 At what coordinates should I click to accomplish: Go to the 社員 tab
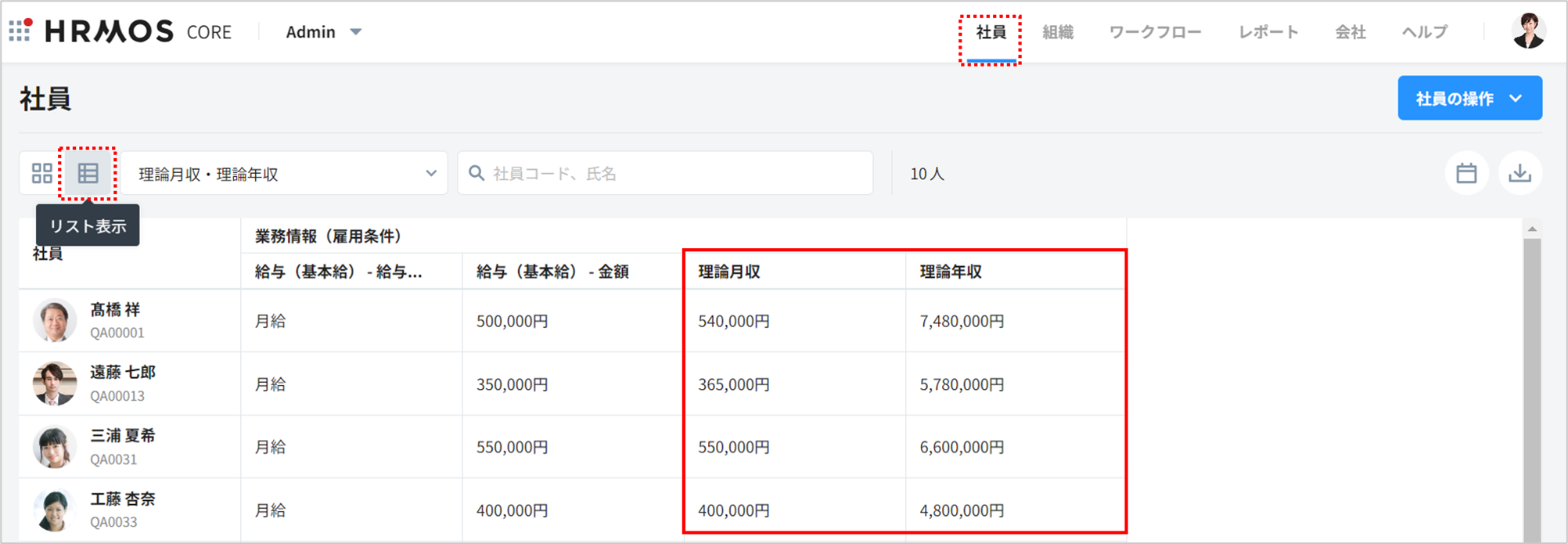[x=991, y=32]
